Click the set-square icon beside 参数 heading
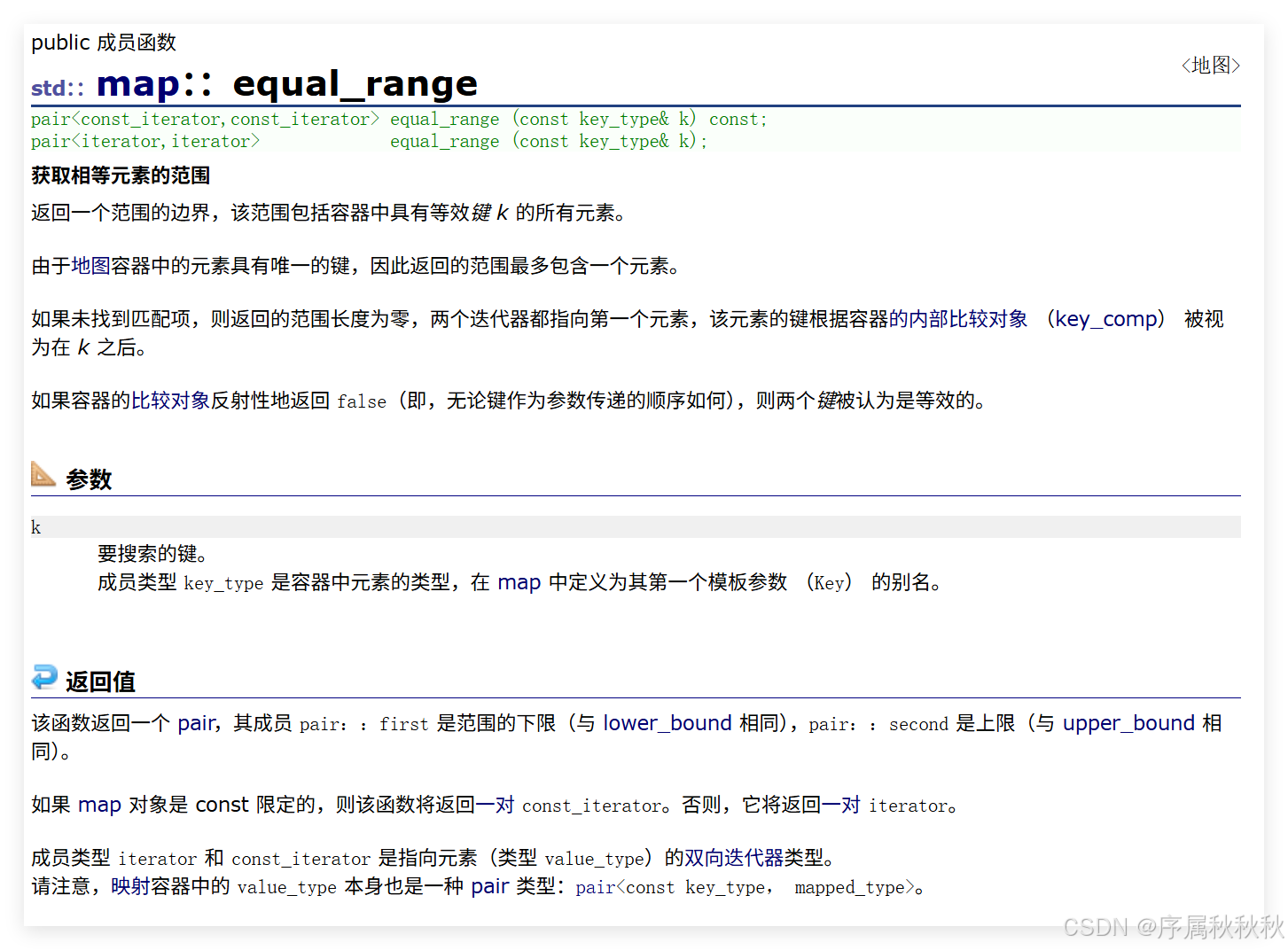 42,476
